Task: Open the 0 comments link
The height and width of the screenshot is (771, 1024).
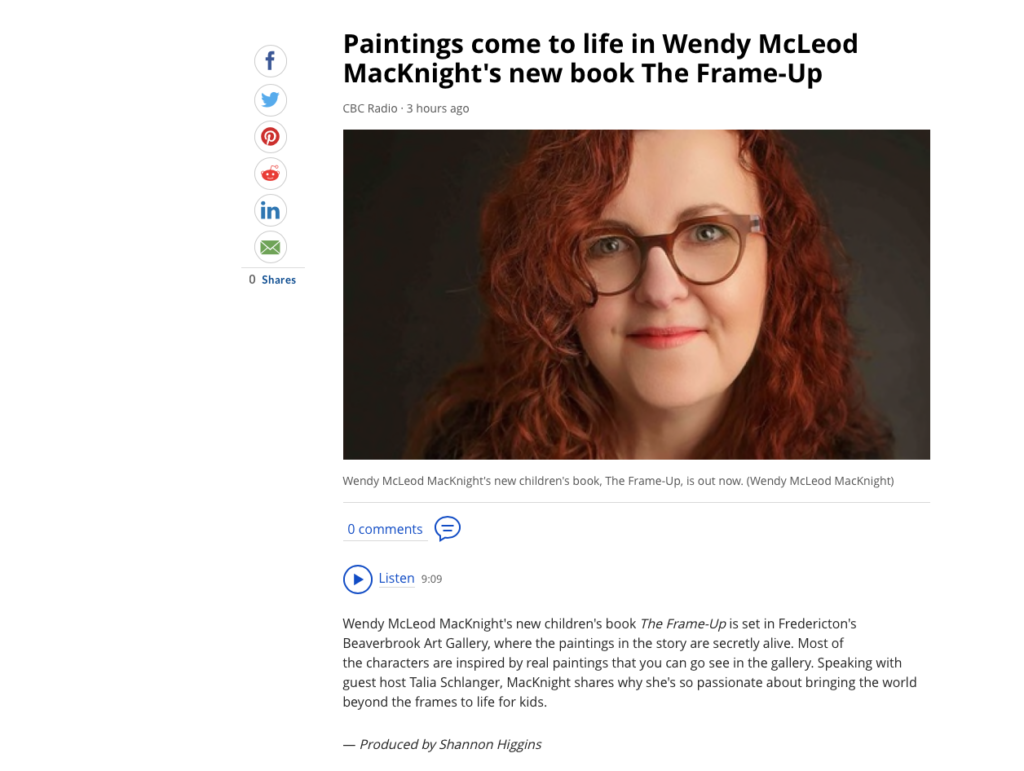Action: (x=385, y=529)
